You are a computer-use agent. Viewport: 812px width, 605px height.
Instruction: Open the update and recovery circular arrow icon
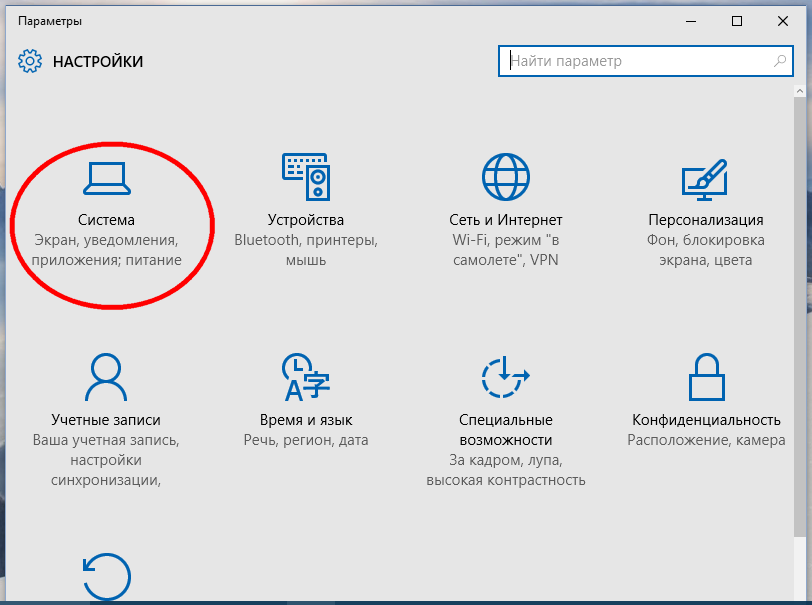(107, 577)
